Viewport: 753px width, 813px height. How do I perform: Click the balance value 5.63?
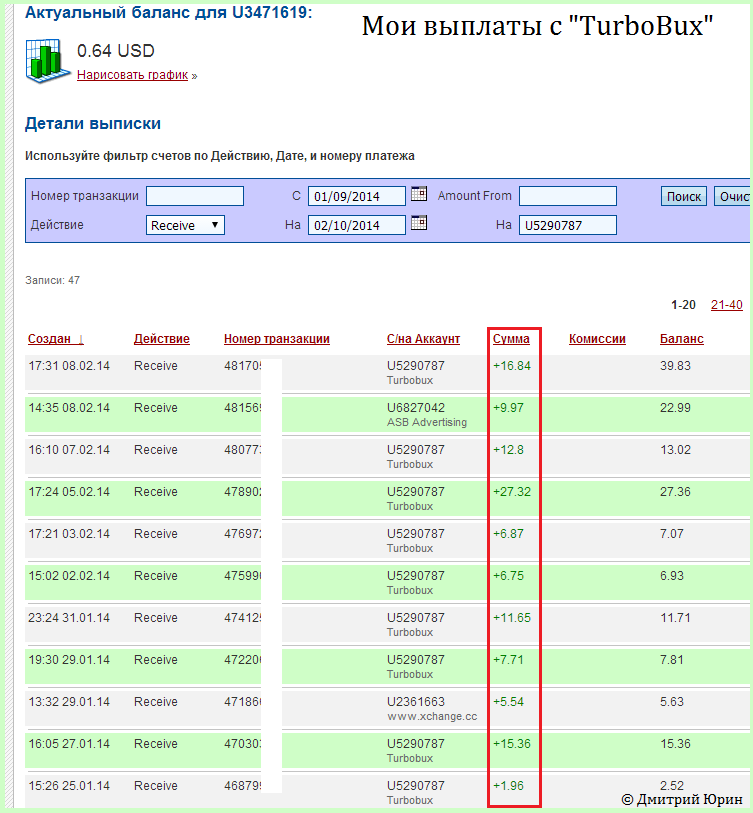pos(672,702)
